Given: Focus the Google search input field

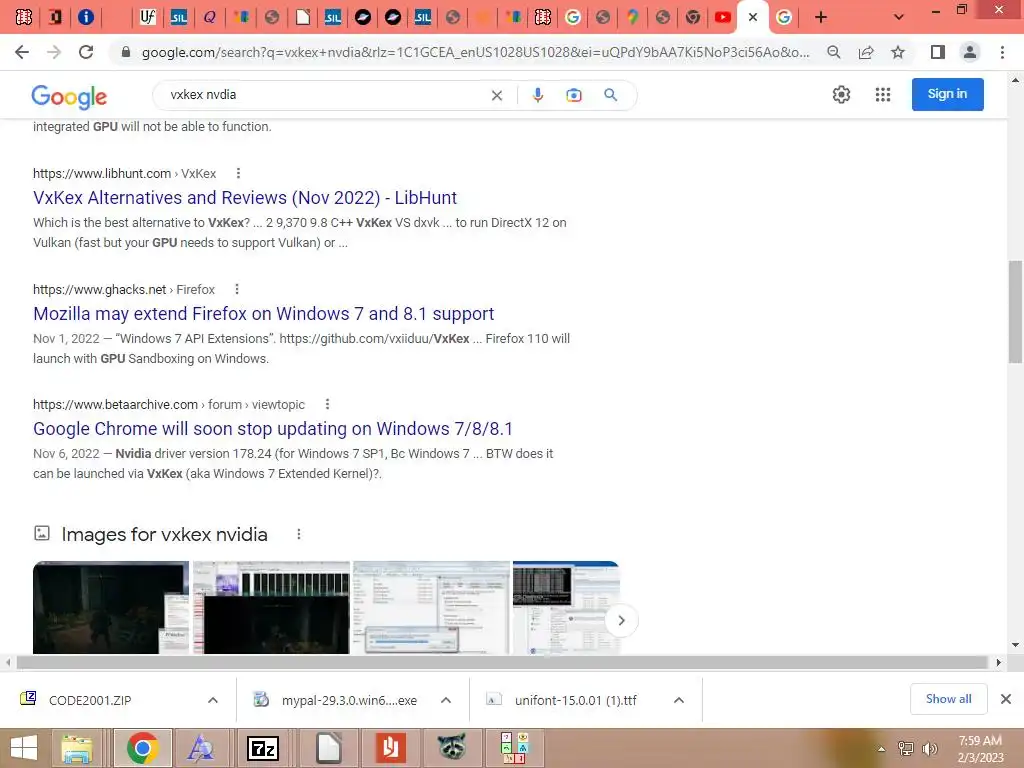Looking at the screenshot, I should tap(325, 95).
